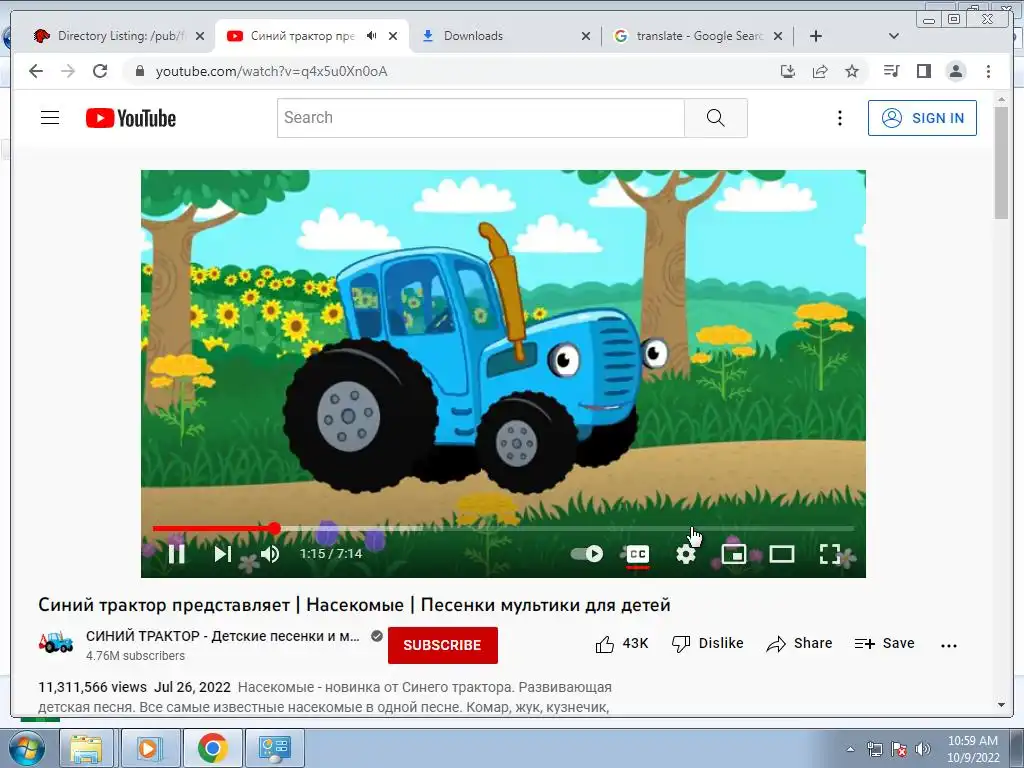Open the Action Center flag icon
The width and height of the screenshot is (1024, 768).
coord(899,749)
